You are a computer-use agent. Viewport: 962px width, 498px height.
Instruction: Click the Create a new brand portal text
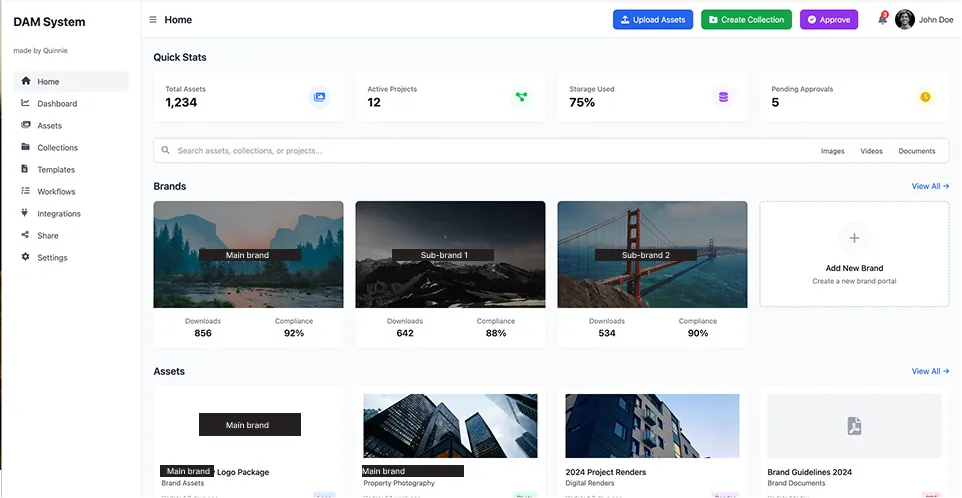click(855, 282)
